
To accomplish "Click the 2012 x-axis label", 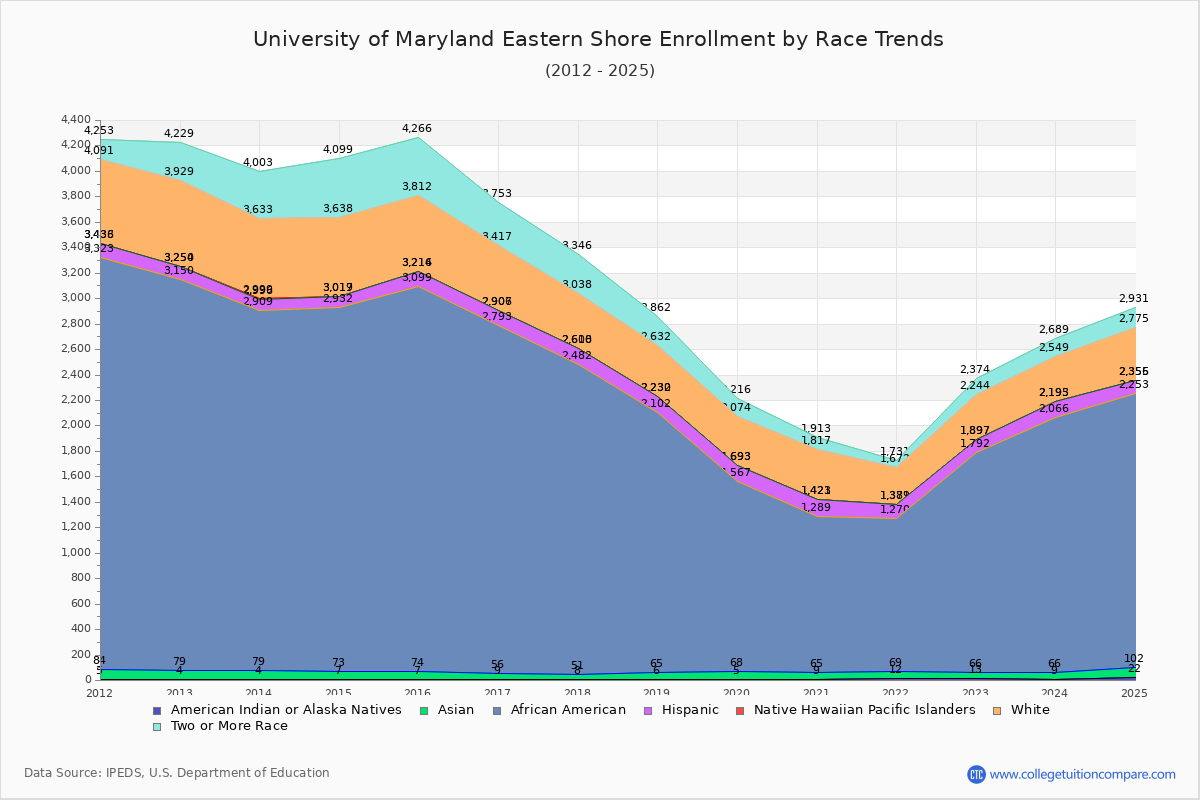I will pyautogui.click(x=100, y=692).
